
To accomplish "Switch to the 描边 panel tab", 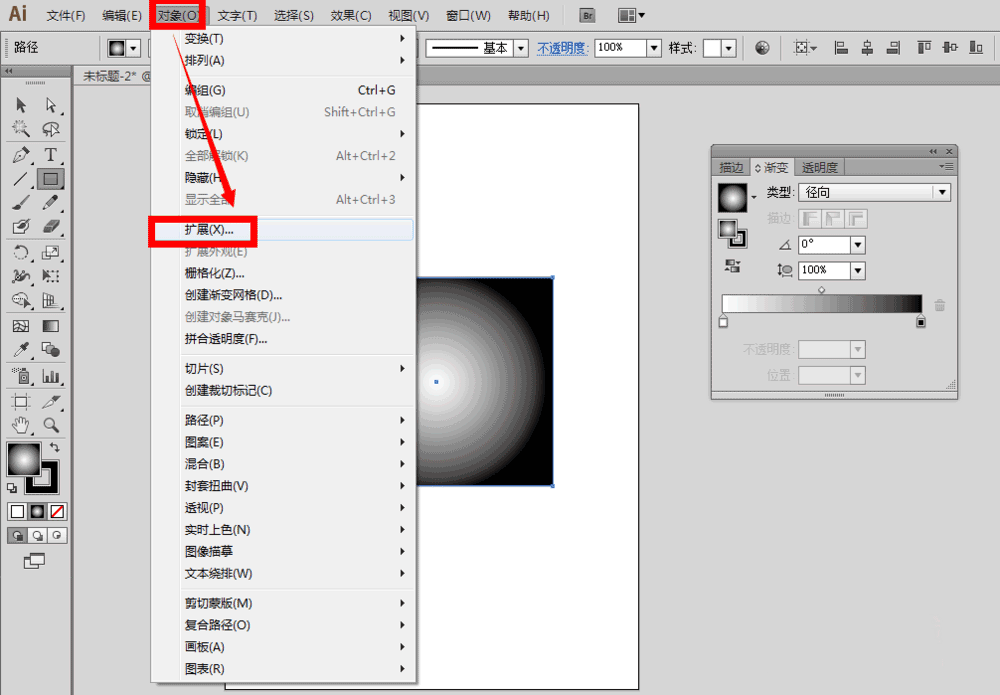I will click(x=731, y=168).
